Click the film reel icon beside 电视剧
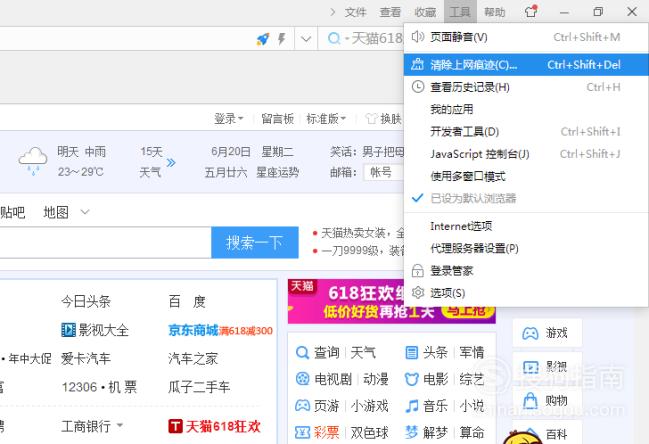Image resolution: width=649 pixels, height=444 pixels. click(303, 379)
